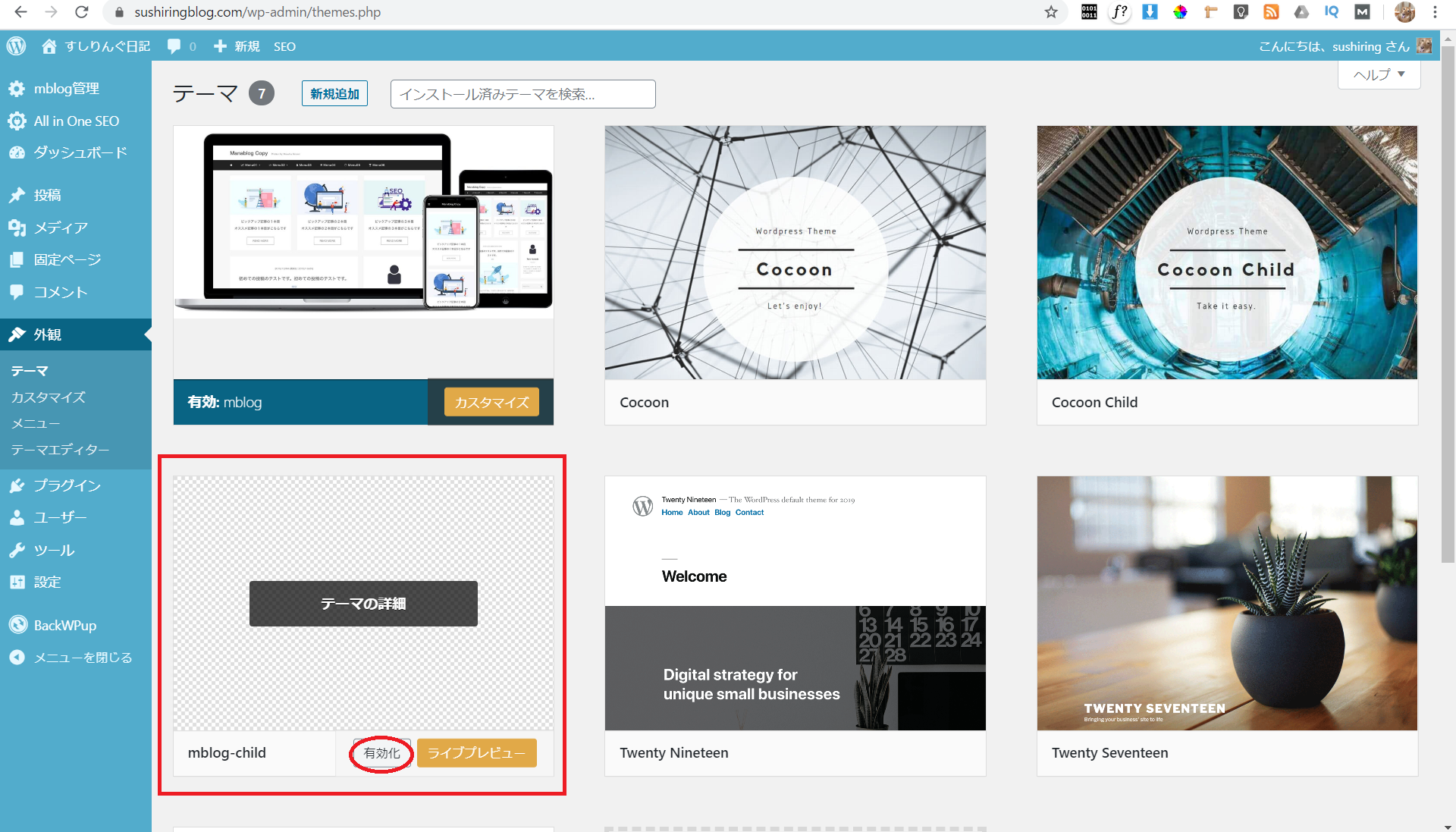Click the RSS feed extension icon
This screenshot has height=832, width=1456.
[x=1272, y=12]
